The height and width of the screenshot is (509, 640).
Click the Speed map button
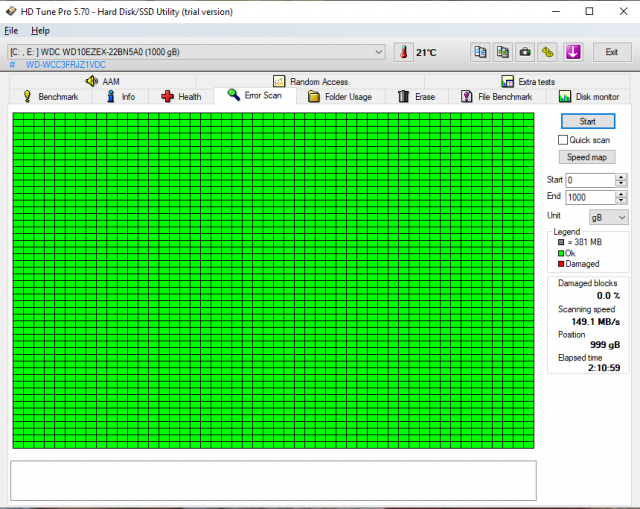click(x=587, y=157)
